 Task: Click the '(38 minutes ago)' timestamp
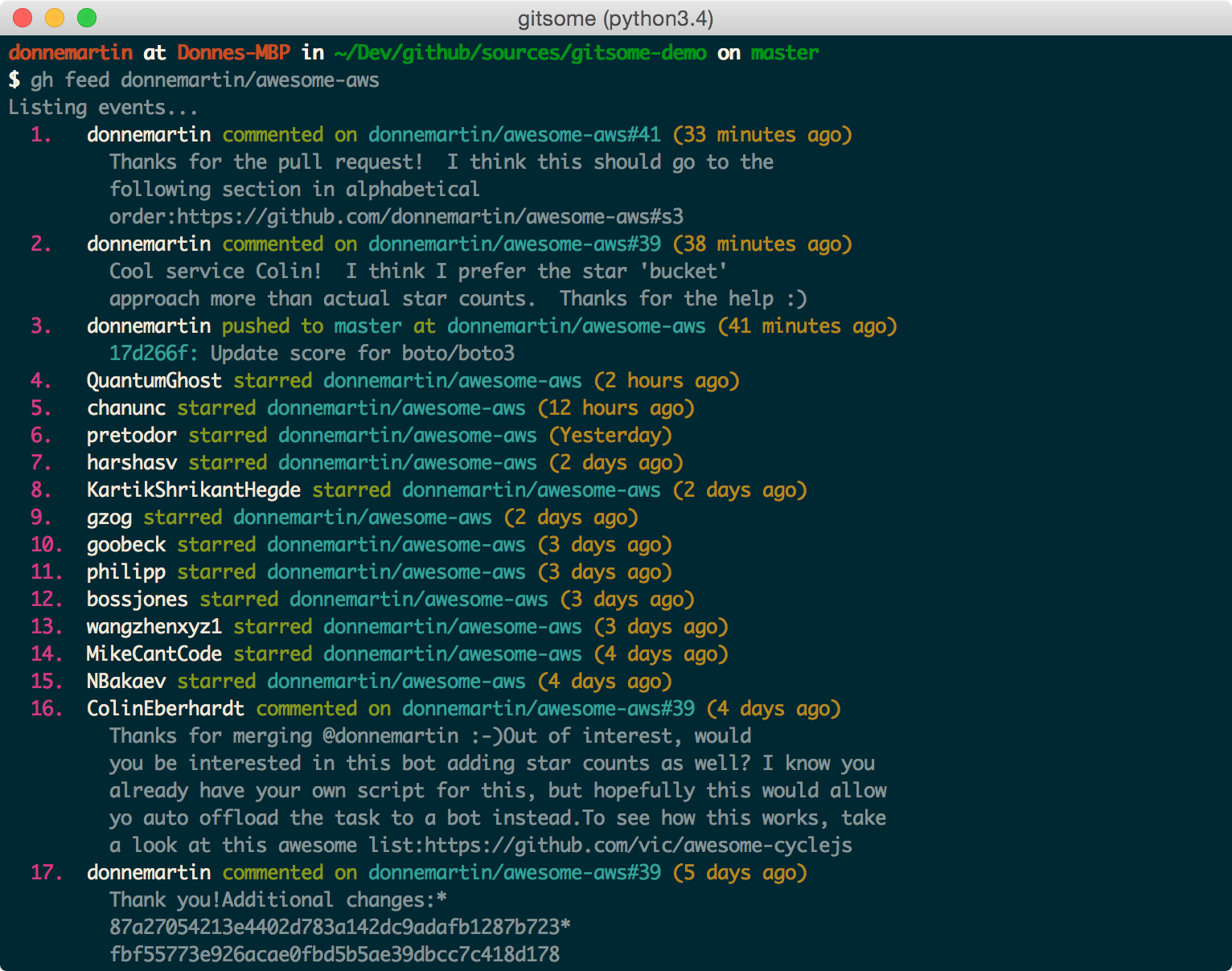coord(762,244)
